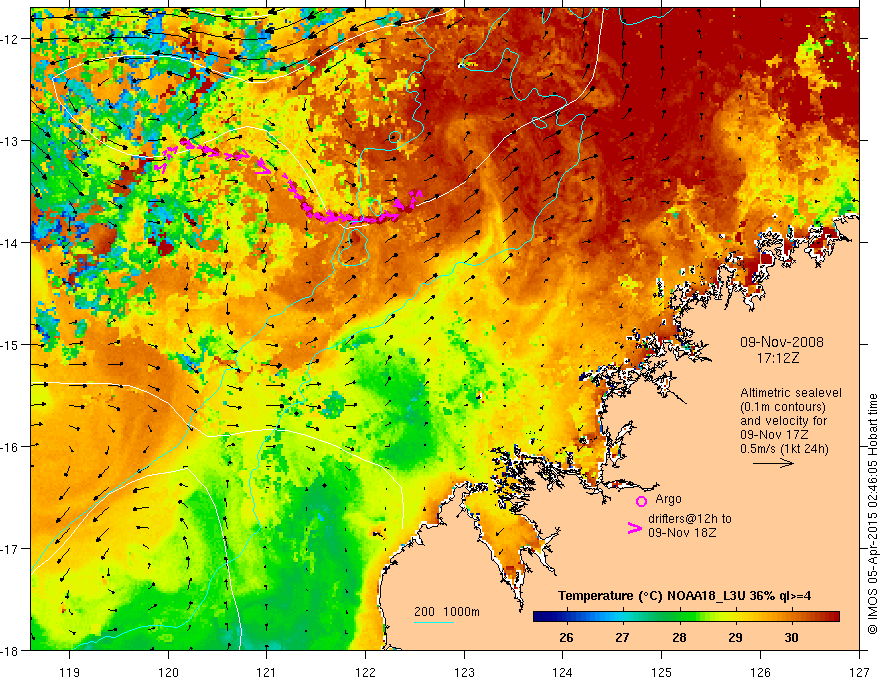This screenshot has width=880, height=680.
Task: Click the 'Argo' legend label
Action: [x=668, y=499]
